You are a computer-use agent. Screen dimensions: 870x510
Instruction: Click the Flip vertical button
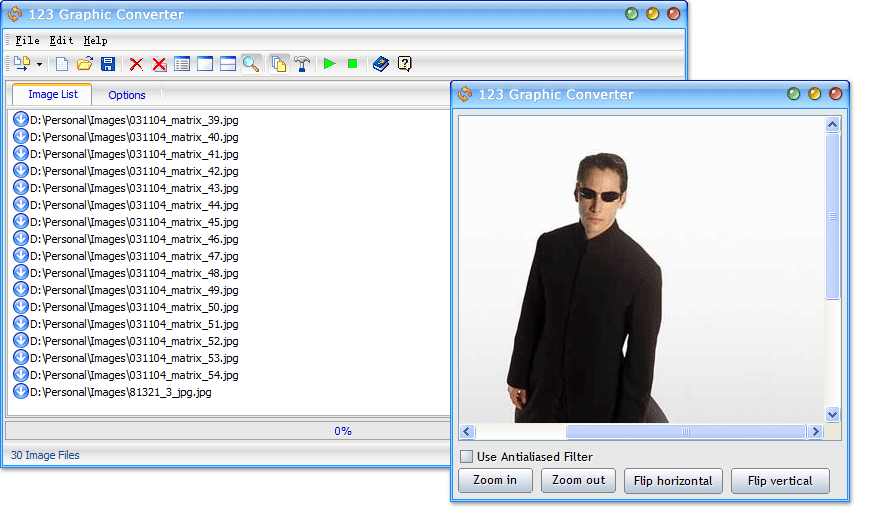click(780, 481)
